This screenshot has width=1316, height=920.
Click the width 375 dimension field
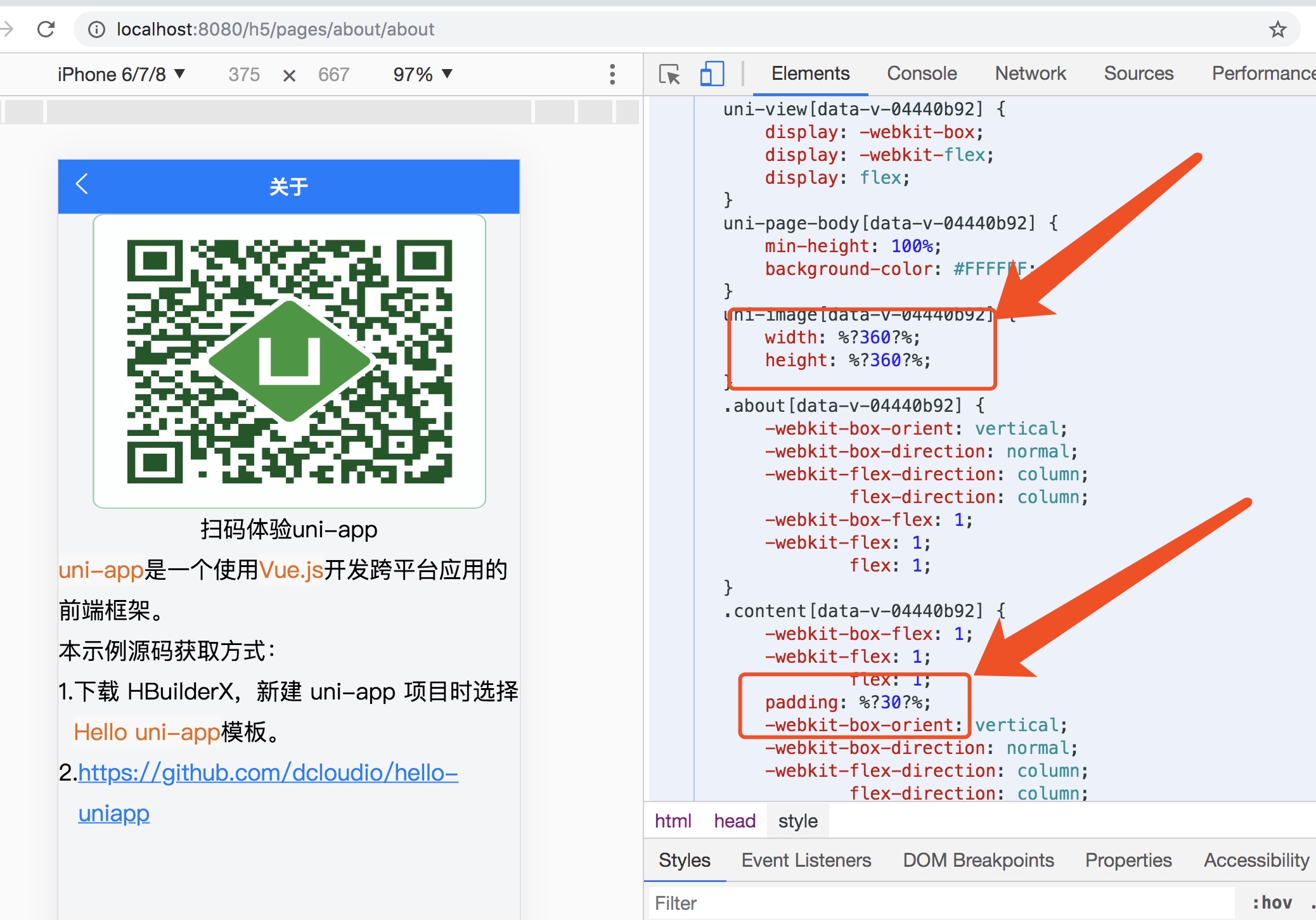pyautogui.click(x=244, y=75)
